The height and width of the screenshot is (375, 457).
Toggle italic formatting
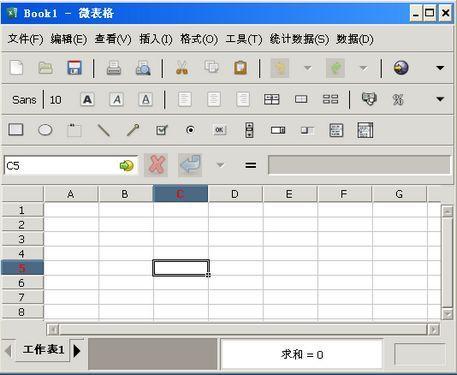coord(116,99)
